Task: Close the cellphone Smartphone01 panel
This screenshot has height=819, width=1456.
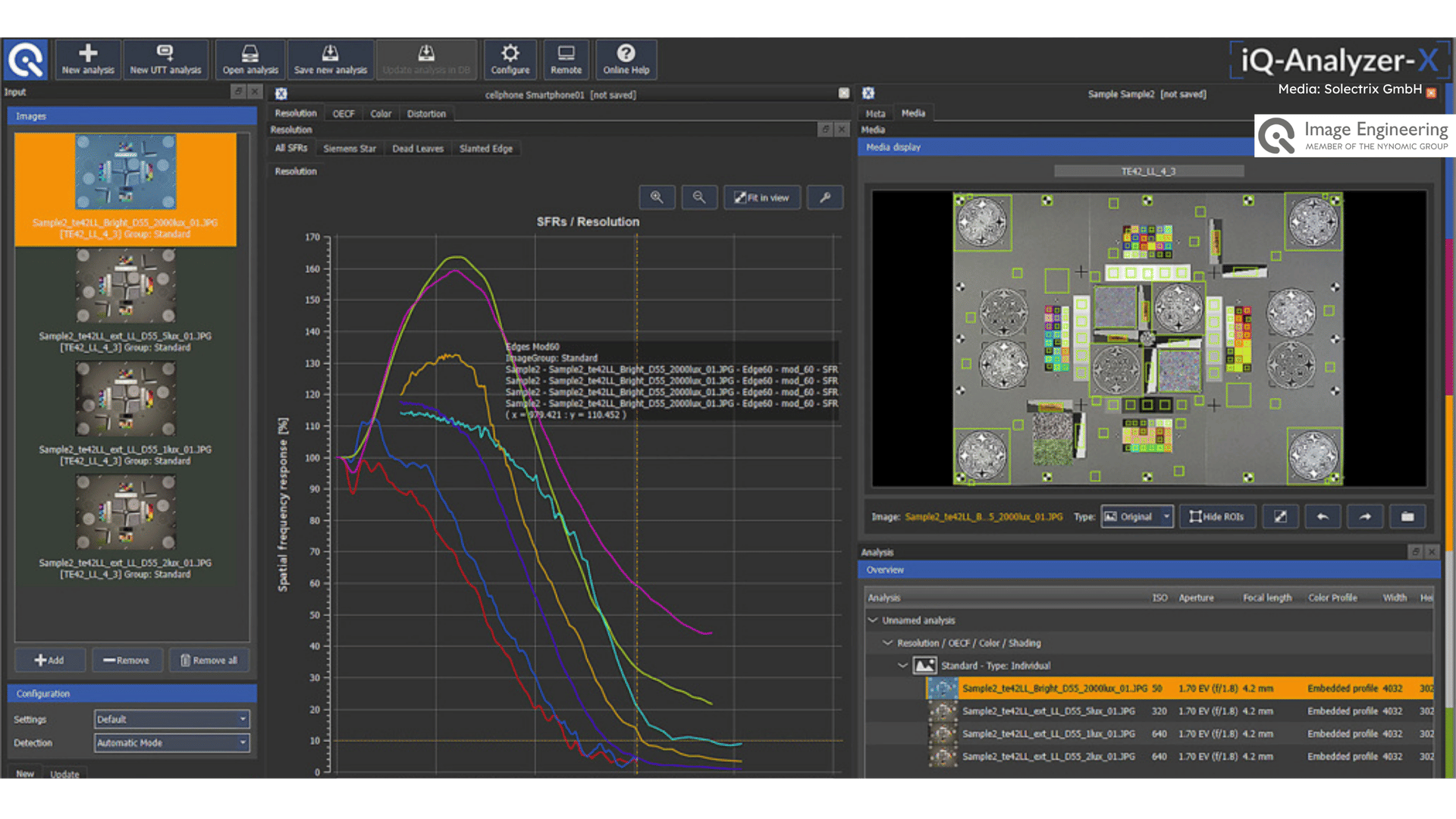Action: click(844, 93)
